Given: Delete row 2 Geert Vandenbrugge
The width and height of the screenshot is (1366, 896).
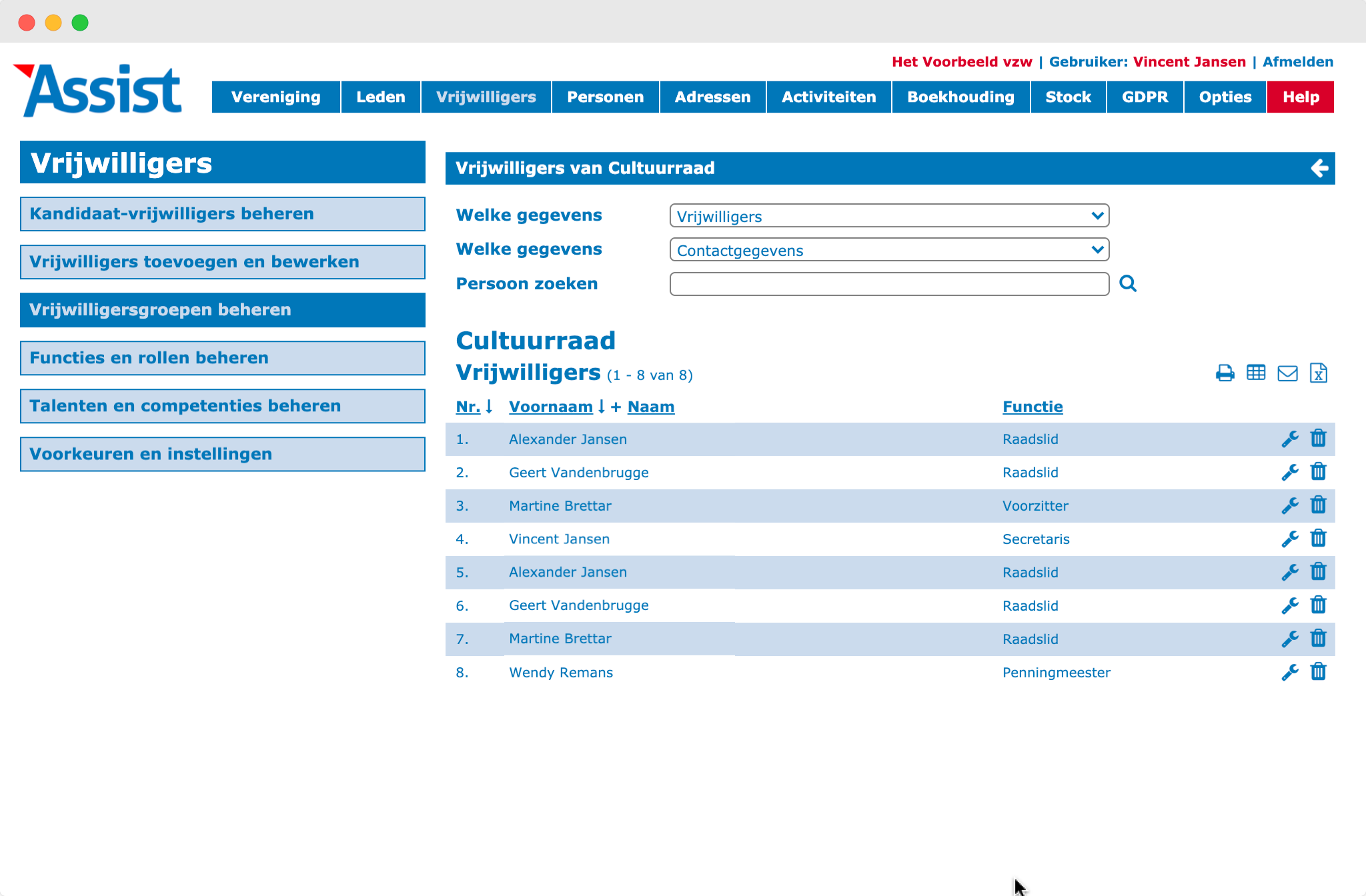Looking at the screenshot, I should click(1319, 471).
